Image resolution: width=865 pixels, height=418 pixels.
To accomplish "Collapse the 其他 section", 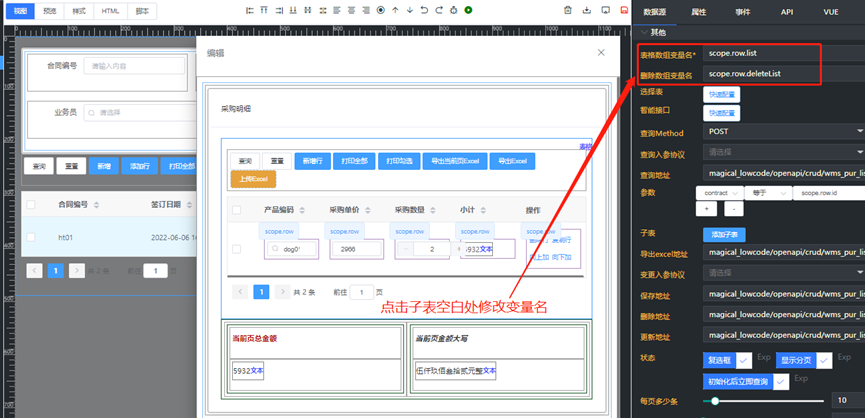I will [644, 33].
